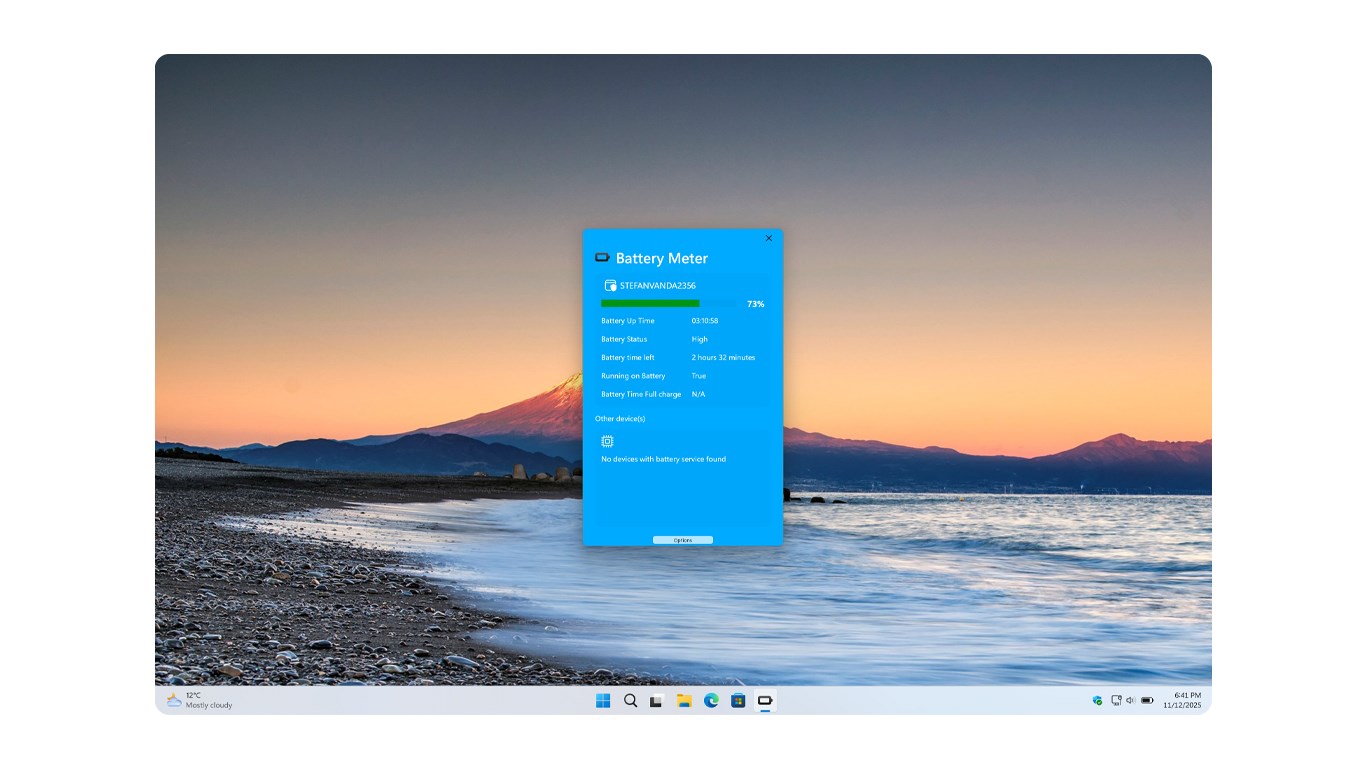The width and height of the screenshot is (1366, 768).
Task: Open the Windows Start menu
Action: point(603,701)
